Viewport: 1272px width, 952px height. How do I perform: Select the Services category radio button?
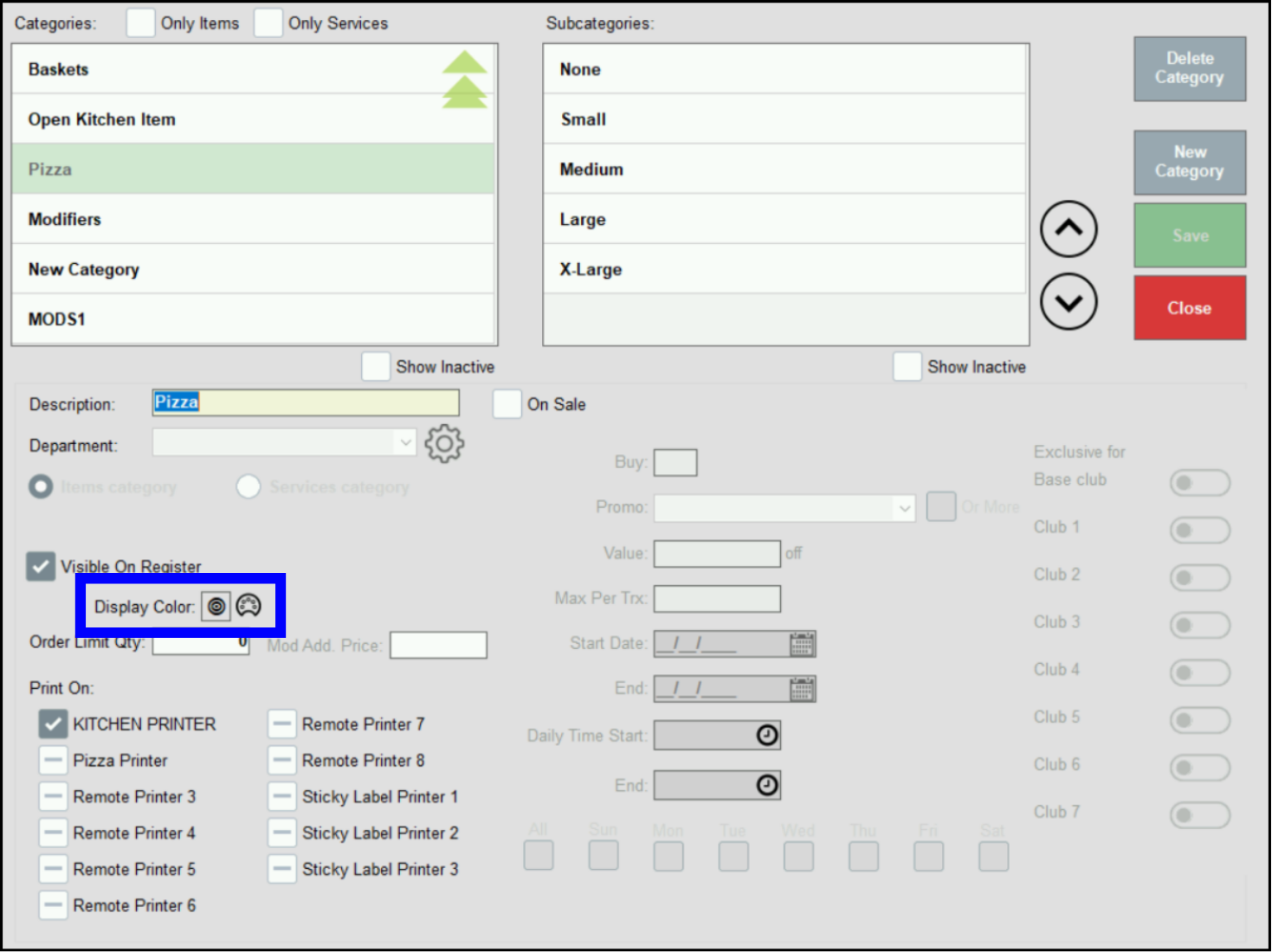pyautogui.click(x=249, y=487)
